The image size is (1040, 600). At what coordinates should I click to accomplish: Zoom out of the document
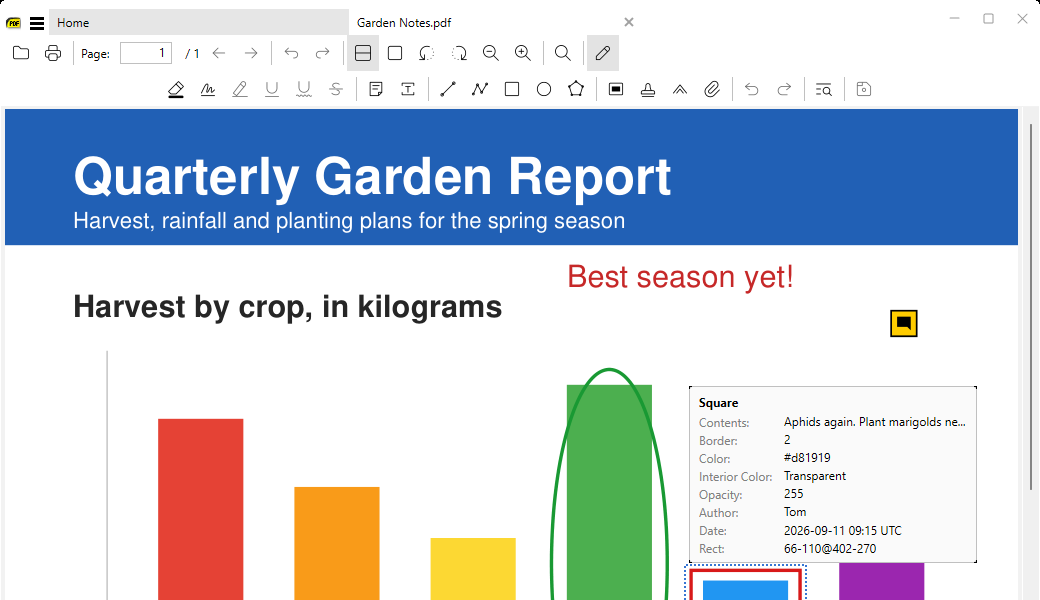point(491,53)
